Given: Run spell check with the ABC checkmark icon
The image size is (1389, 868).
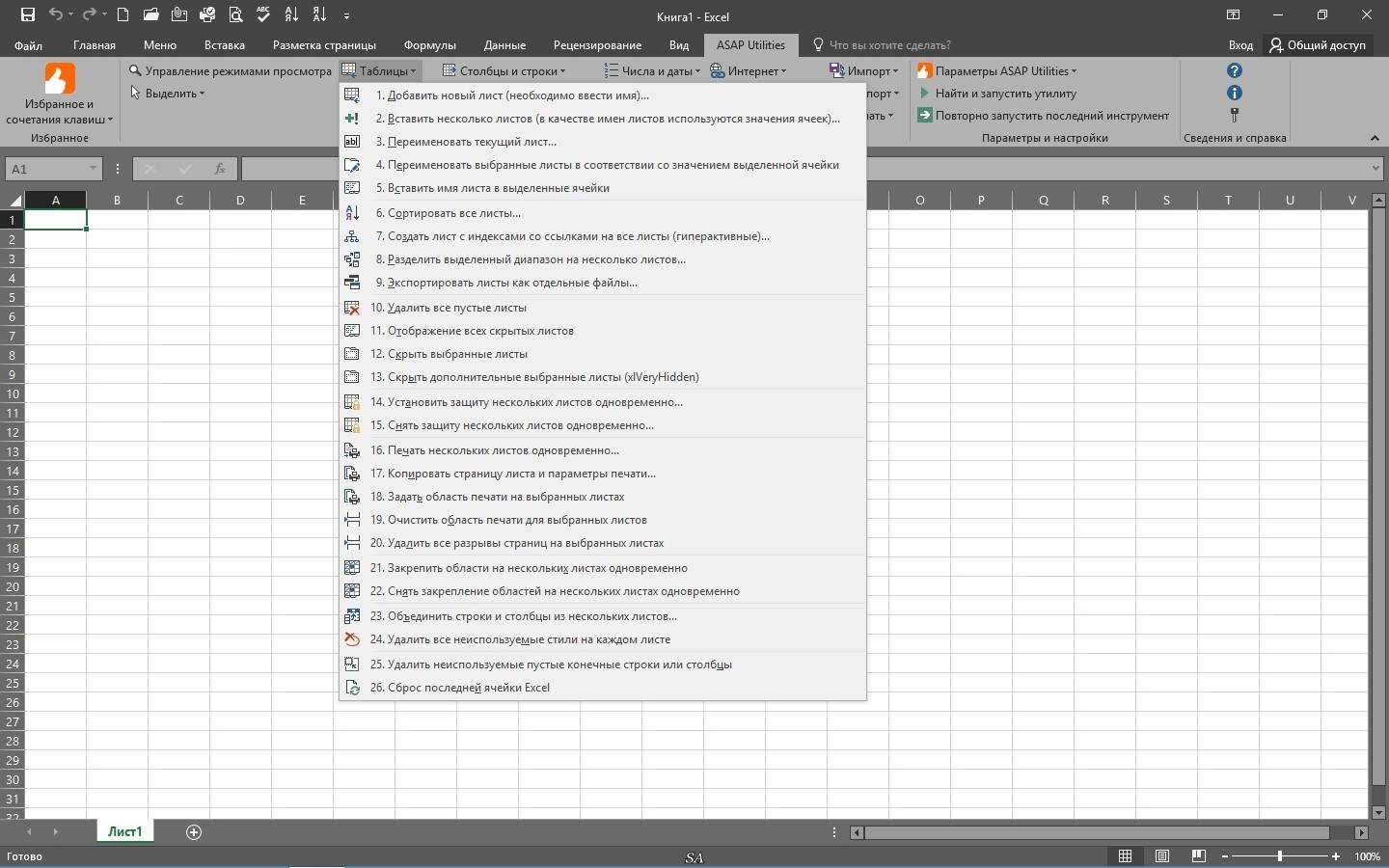Looking at the screenshot, I should (264, 15).
